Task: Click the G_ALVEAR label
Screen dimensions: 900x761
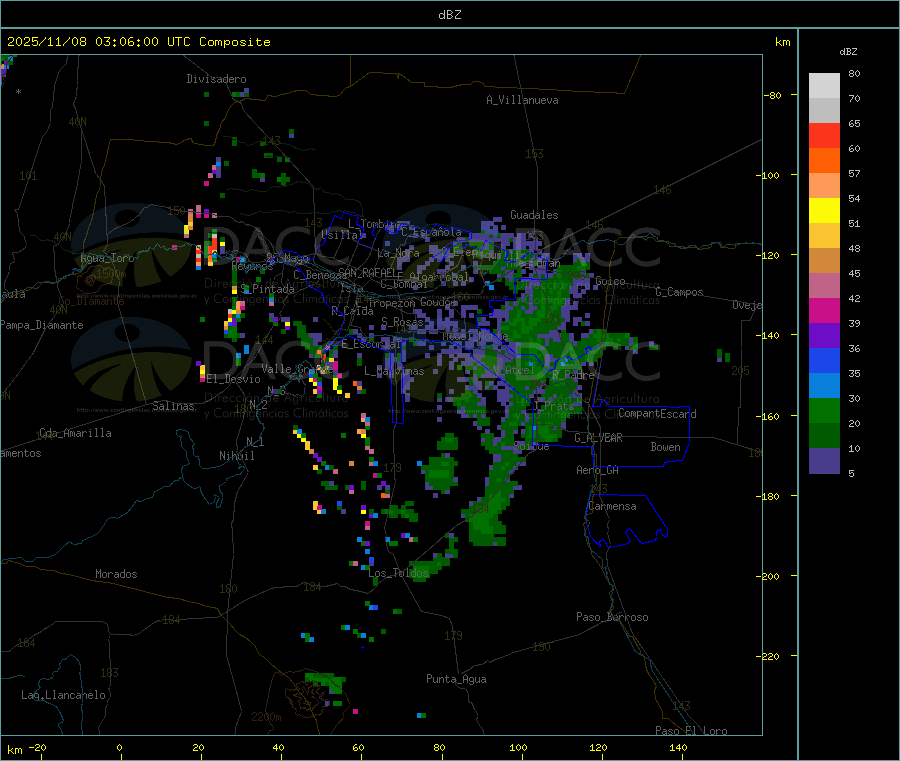Action: pyautogui.click(x=599, y=438)
